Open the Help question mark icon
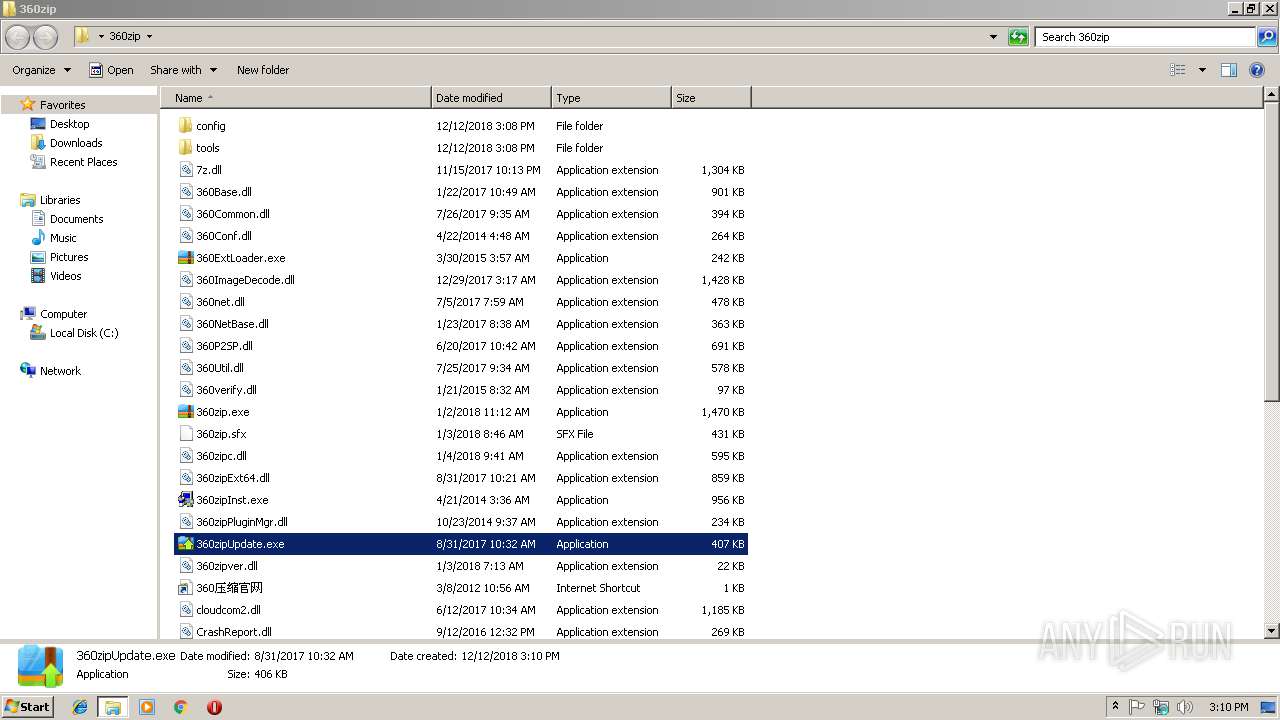1280x720 pixels. 1258,70
